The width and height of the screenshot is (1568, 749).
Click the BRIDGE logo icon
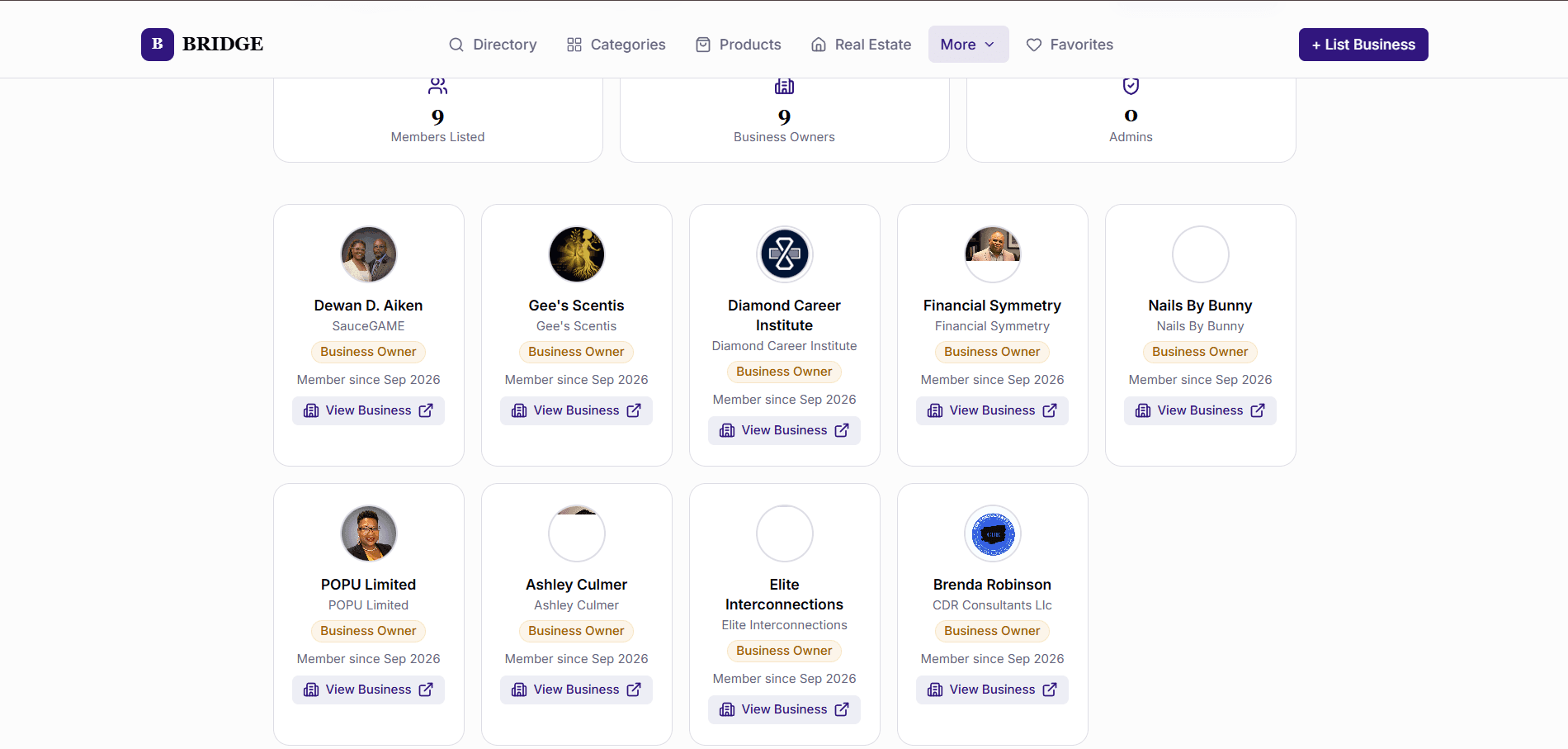click(157, 45)
